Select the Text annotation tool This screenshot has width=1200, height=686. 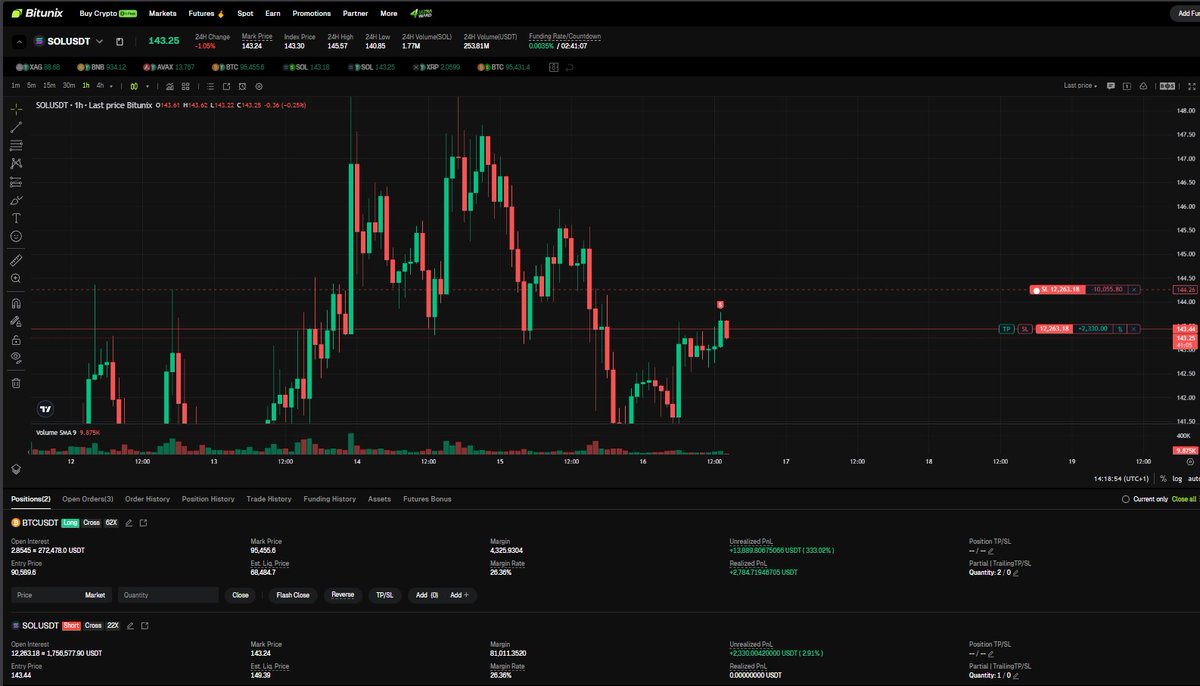click(x=16, y=218)
